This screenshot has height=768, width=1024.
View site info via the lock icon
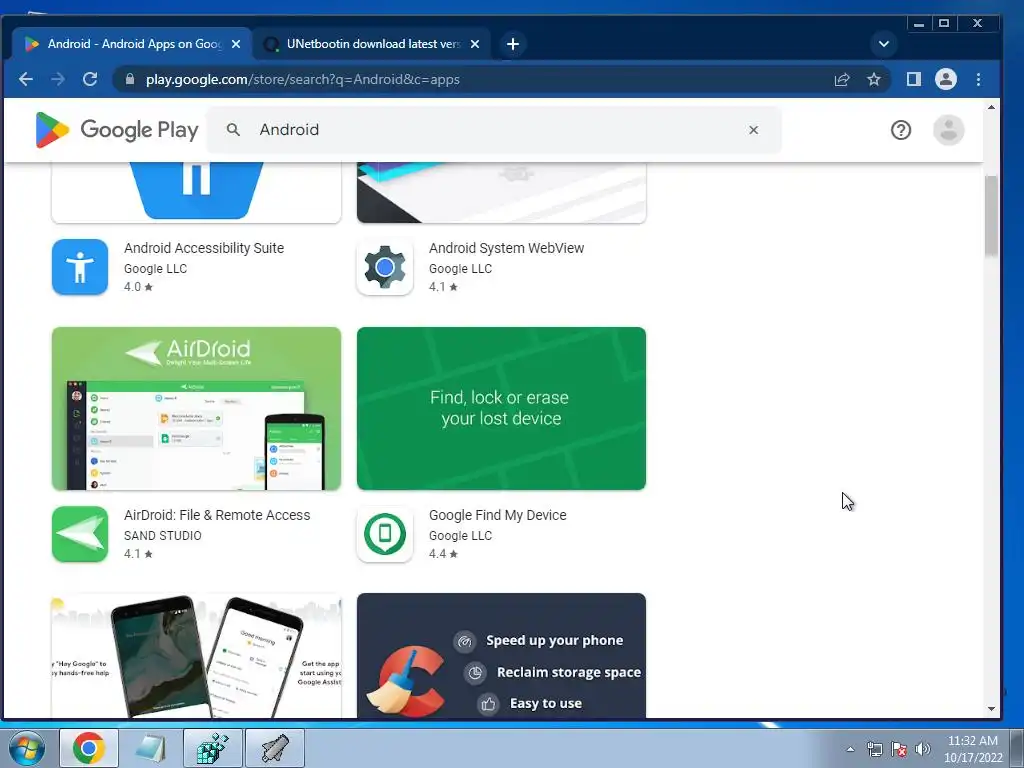click(x=130, y=80)
